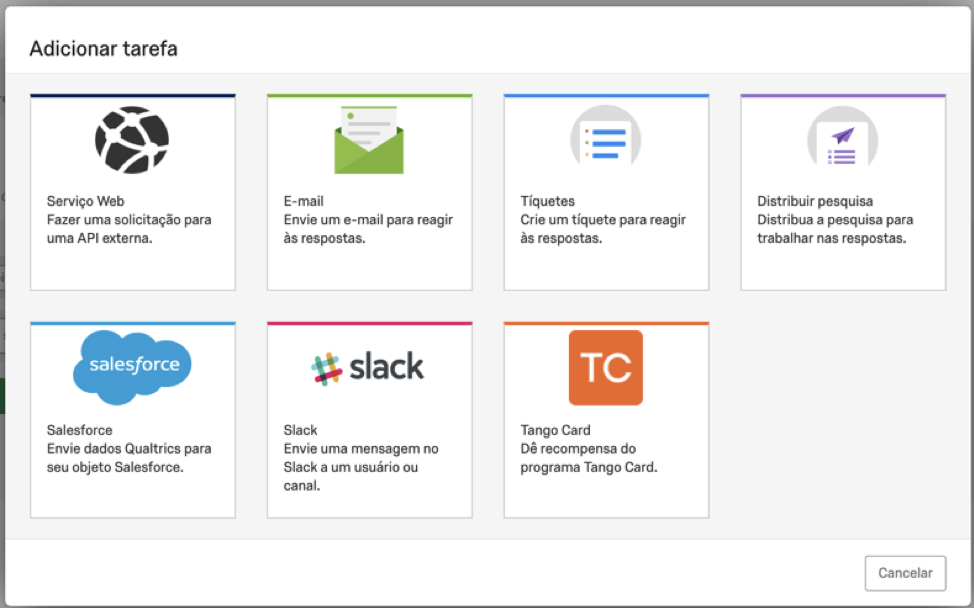Click the "Adicionar tarefa" dialog heading
The height and width of the screenshot is (608, 974).
104,48
